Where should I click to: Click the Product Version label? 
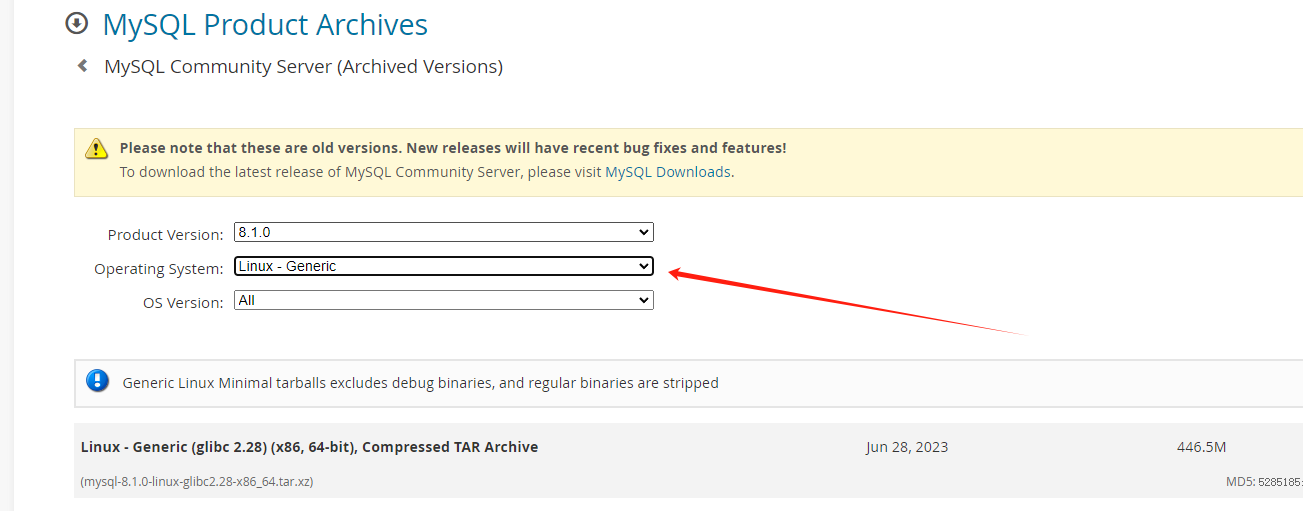coord(165,235)
